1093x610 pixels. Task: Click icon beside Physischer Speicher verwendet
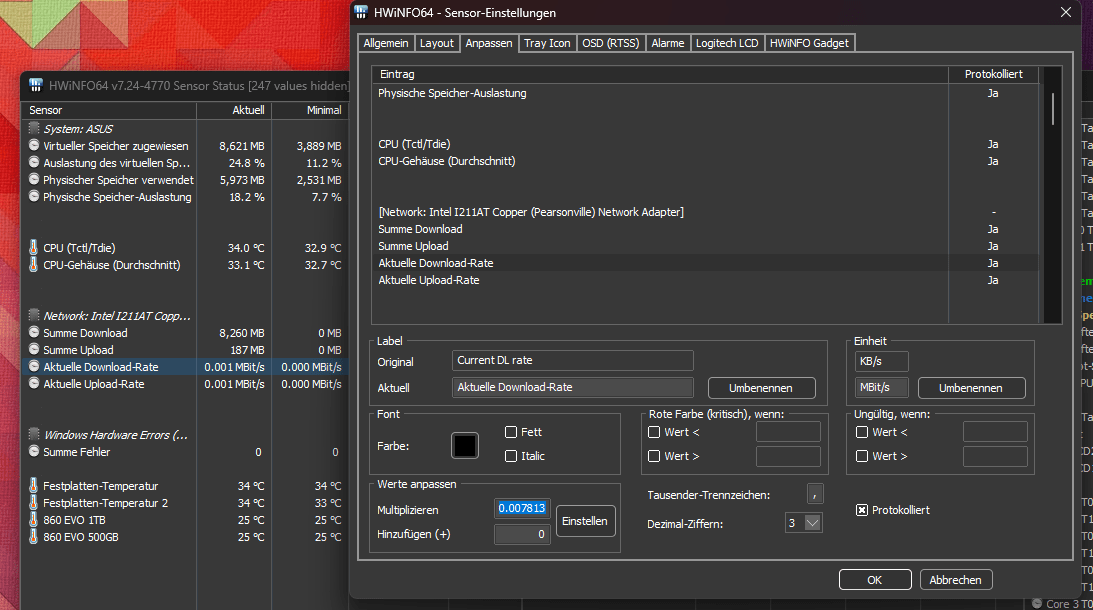pos(33,179)
